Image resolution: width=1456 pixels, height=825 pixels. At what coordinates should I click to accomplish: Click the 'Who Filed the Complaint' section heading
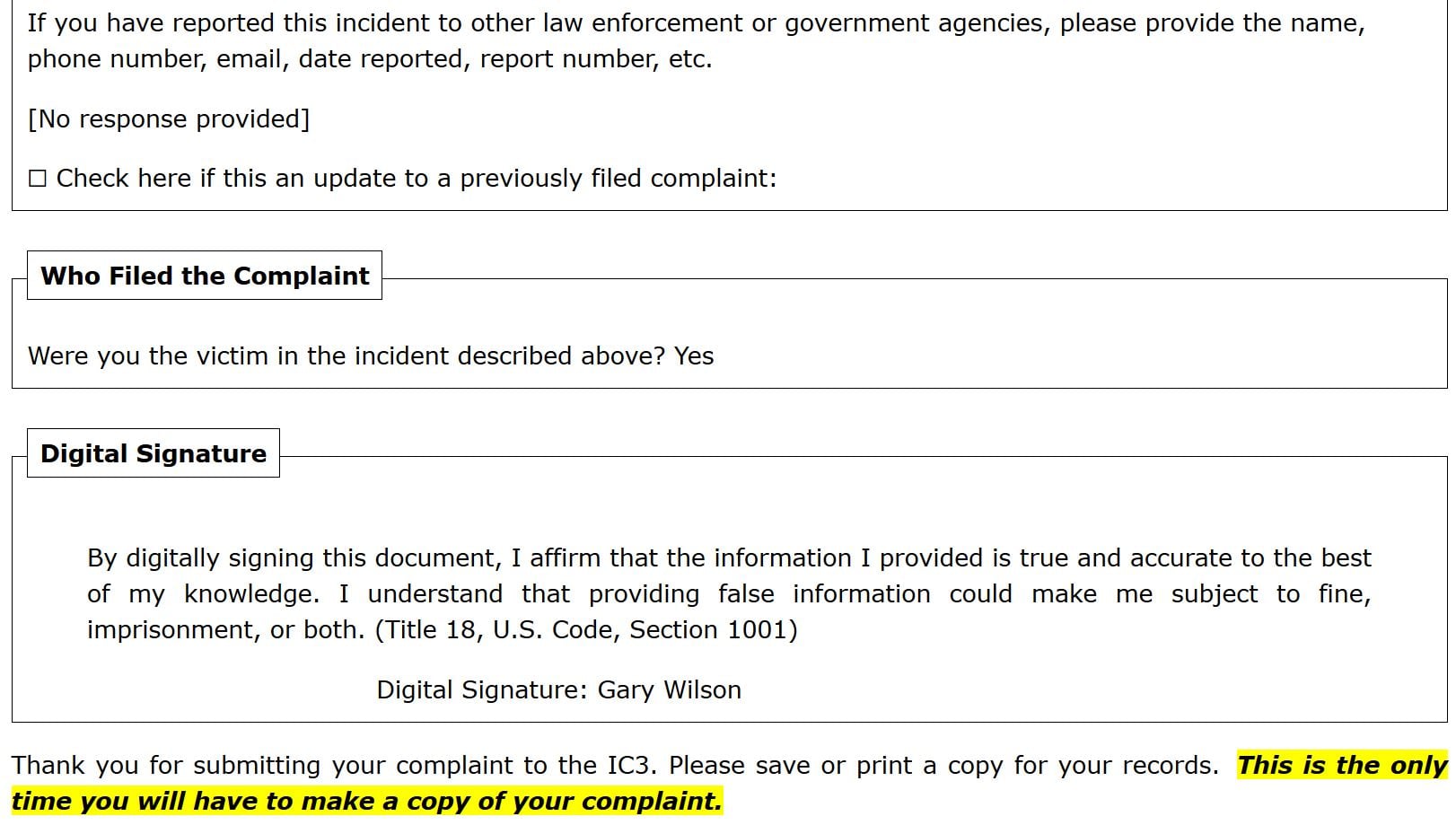[205, 276]
